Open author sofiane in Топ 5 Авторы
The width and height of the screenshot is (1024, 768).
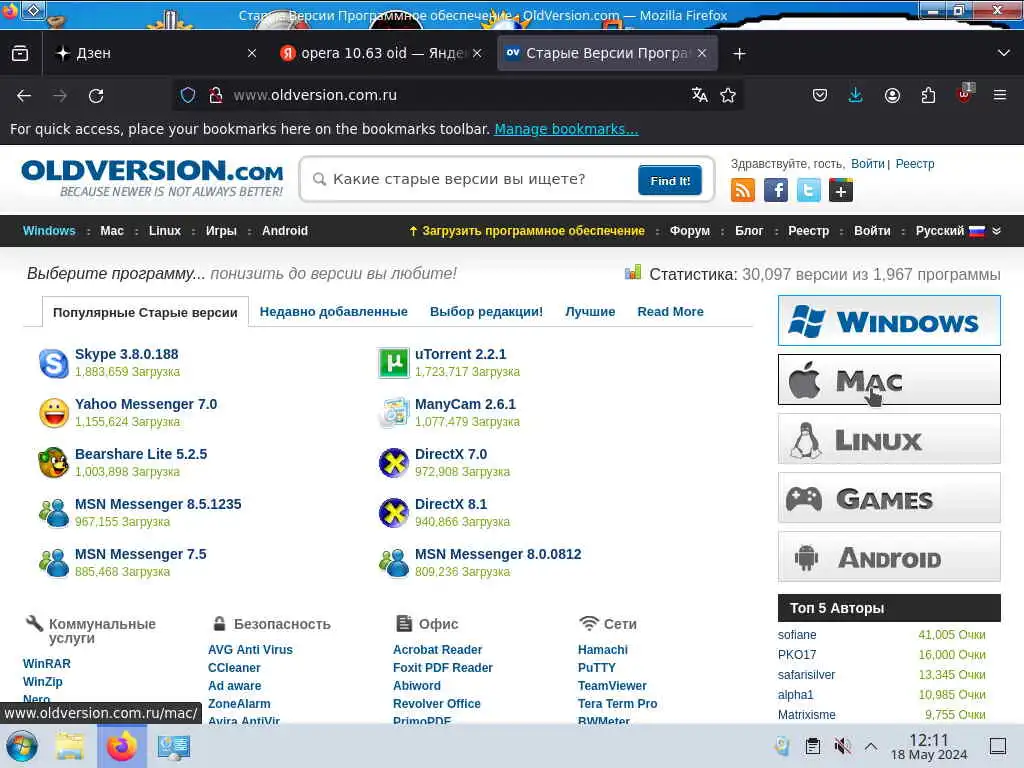tap(797, 635)
